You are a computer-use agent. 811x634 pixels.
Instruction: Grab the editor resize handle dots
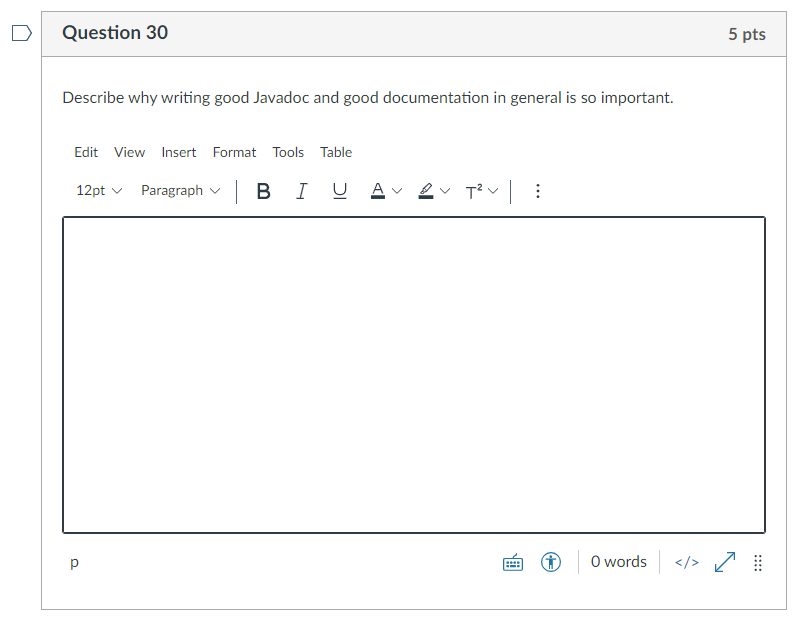pyautogui.click(x=757, y=562)
